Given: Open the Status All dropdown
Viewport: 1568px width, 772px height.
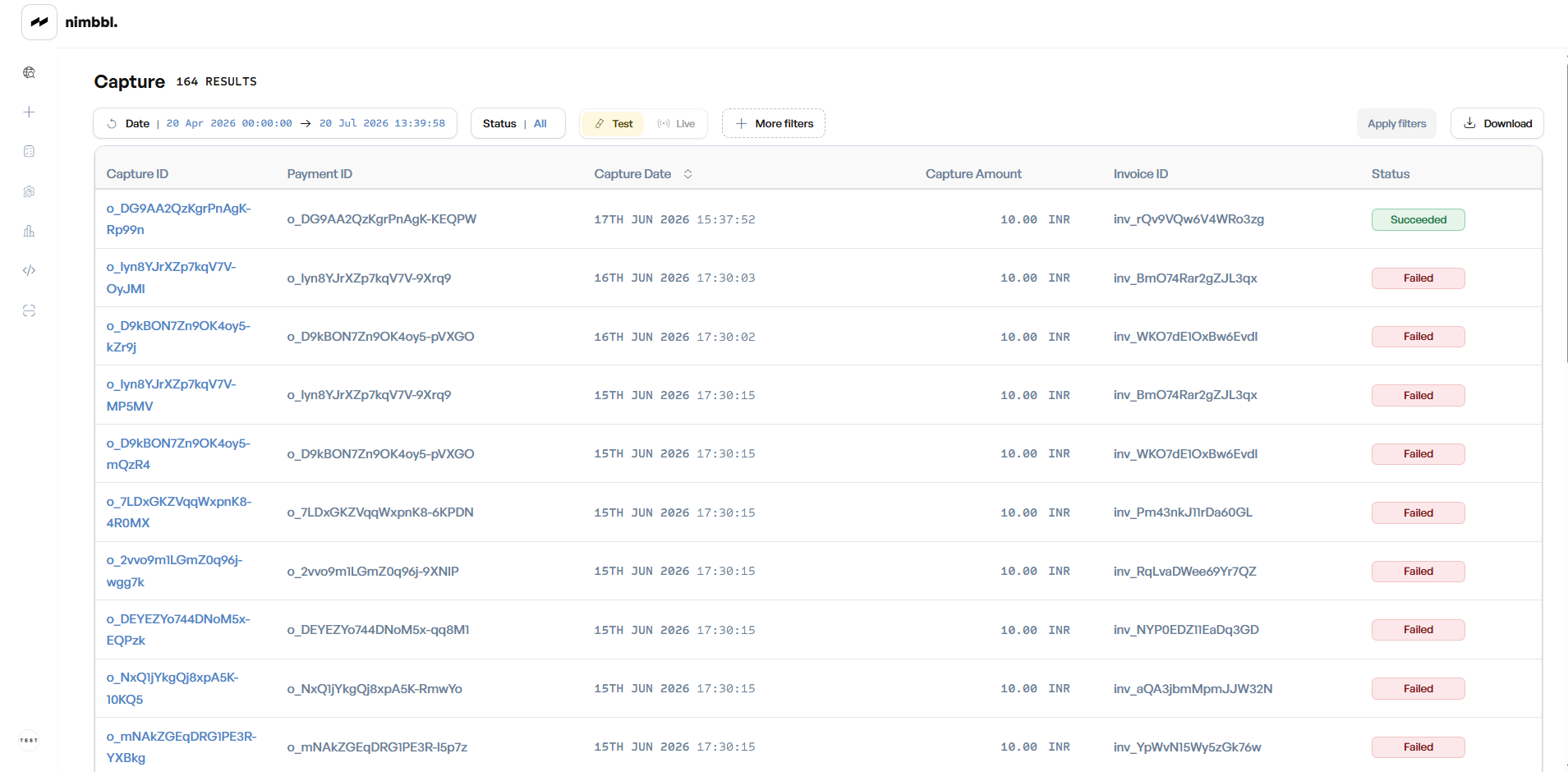Looking at the screenshot, I should click(517, 124).
